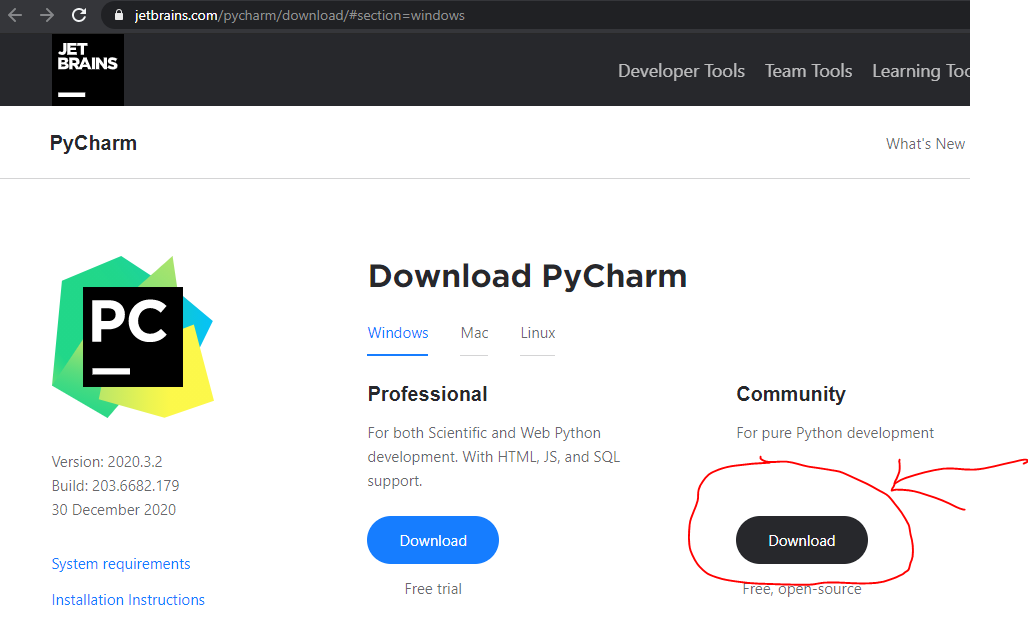Click the browser forward arrow
The height and width of the screenshot is (626, 1028).
click(47, 15)
